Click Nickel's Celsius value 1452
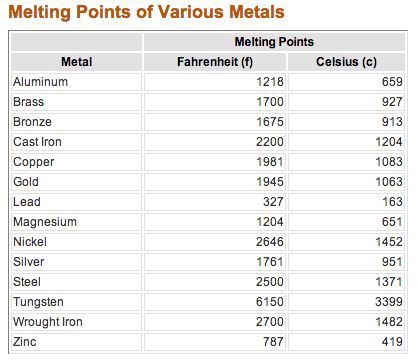This screenshot has height=361, width=417. 389,242
